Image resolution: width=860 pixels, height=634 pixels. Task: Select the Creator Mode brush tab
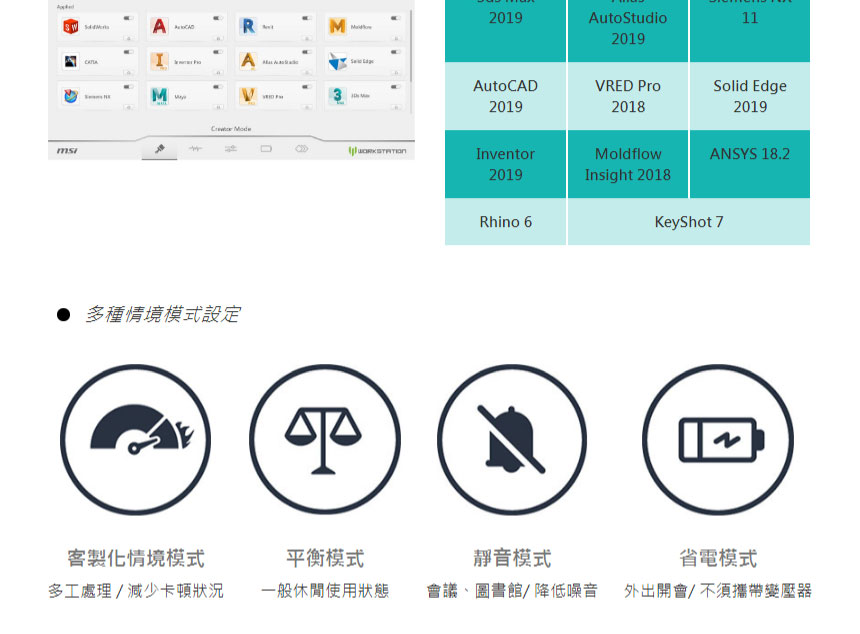point(160,149)
